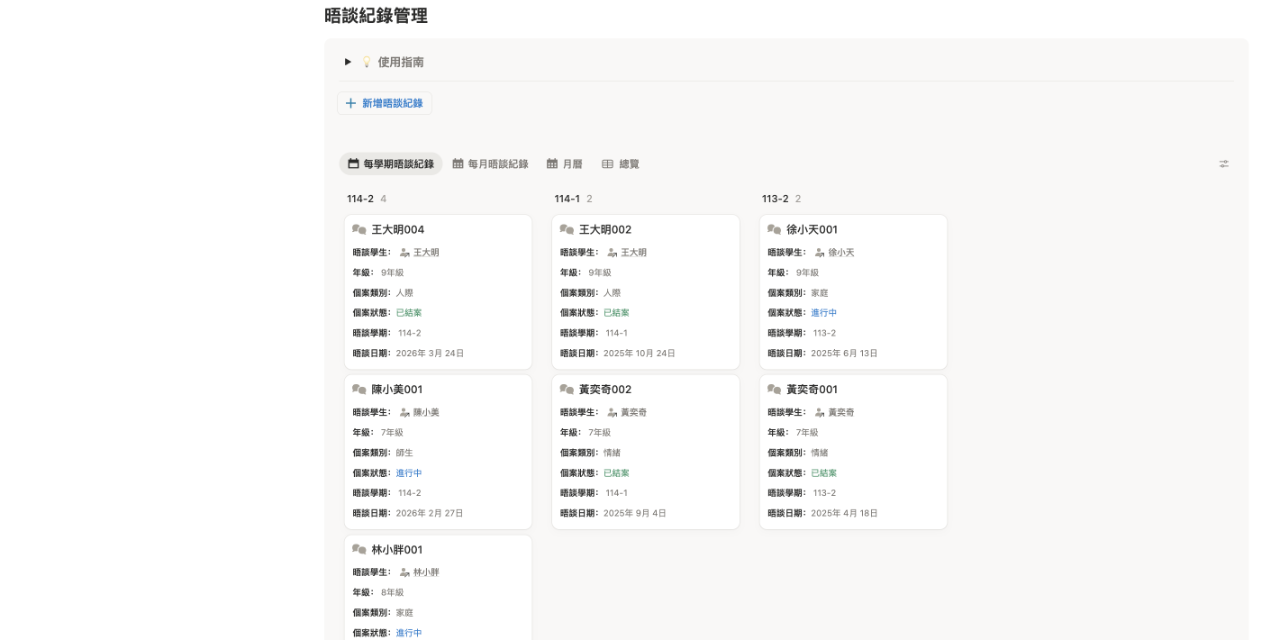
Task: Click the light bulb icon next to 使用指南
Action: tap(364, 61)
